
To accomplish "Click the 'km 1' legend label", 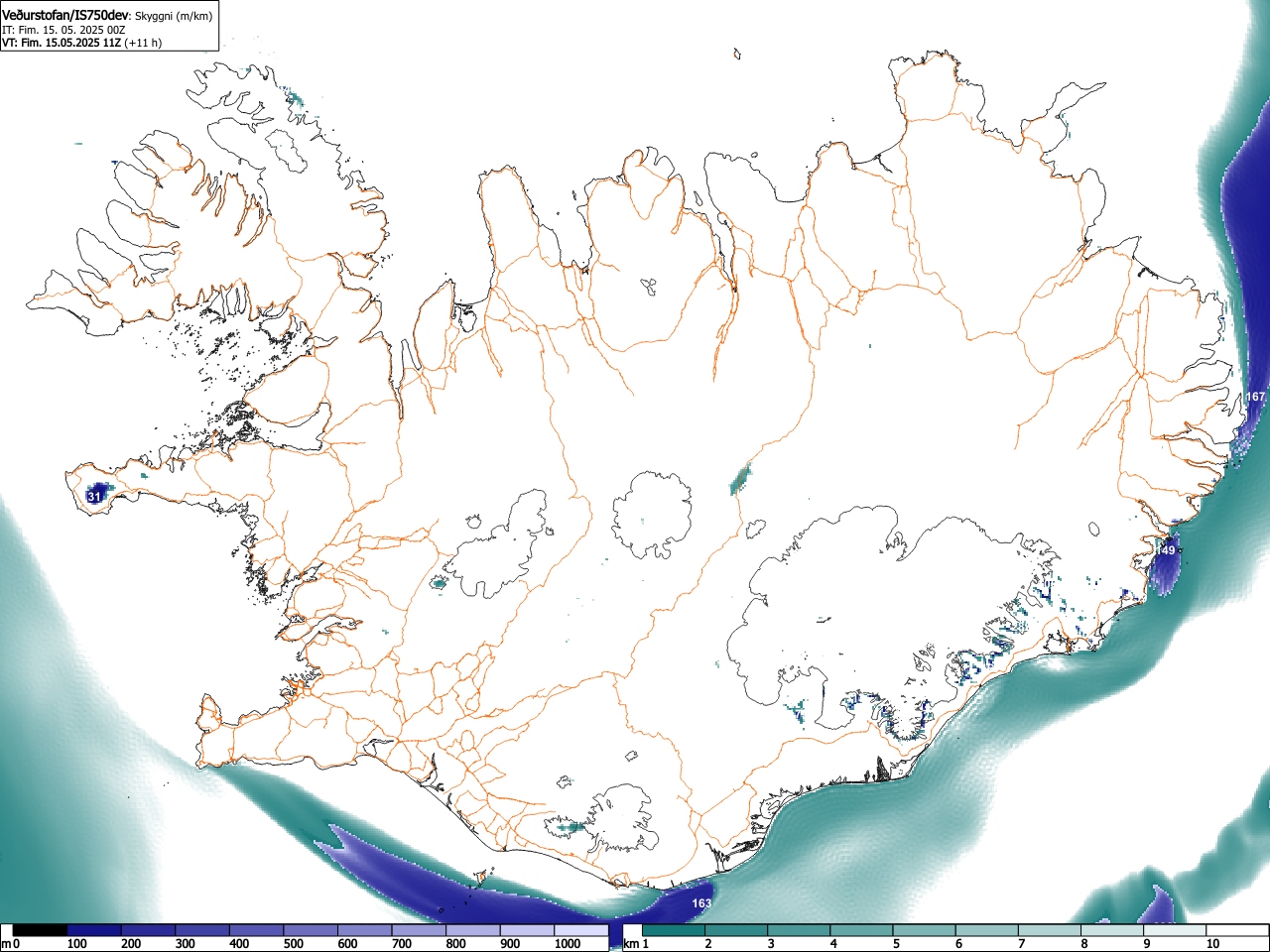I will (636, 944).
